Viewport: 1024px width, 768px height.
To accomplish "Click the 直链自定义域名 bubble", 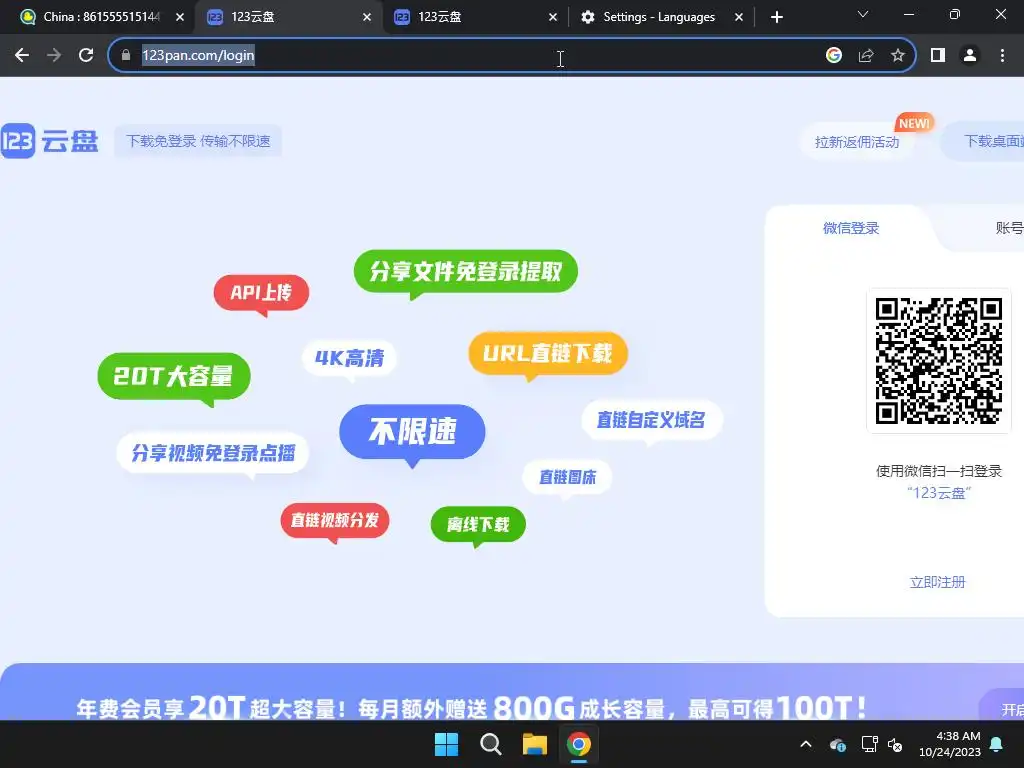I will (x=652, y=420).
